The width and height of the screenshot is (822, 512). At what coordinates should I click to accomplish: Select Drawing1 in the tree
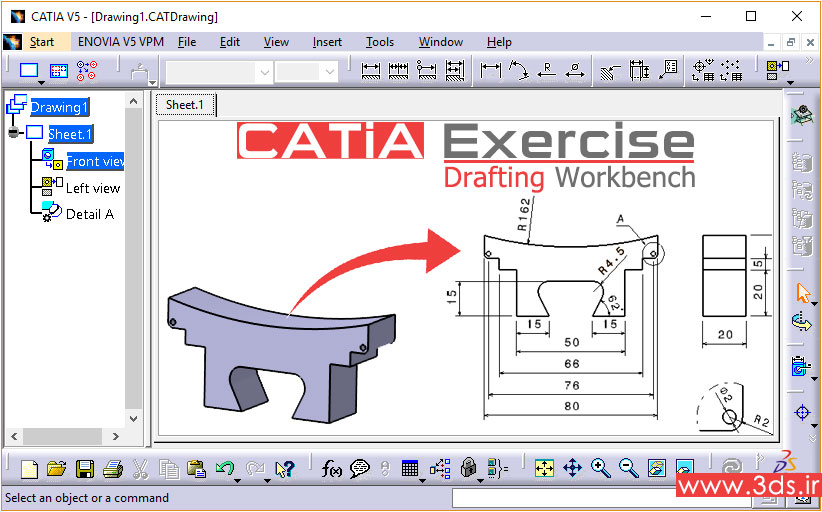[59, 107]
